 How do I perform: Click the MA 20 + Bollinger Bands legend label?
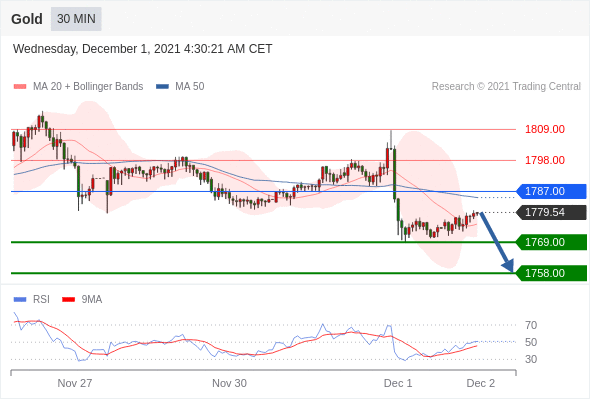pyautogui.click(x=88, y=87)
